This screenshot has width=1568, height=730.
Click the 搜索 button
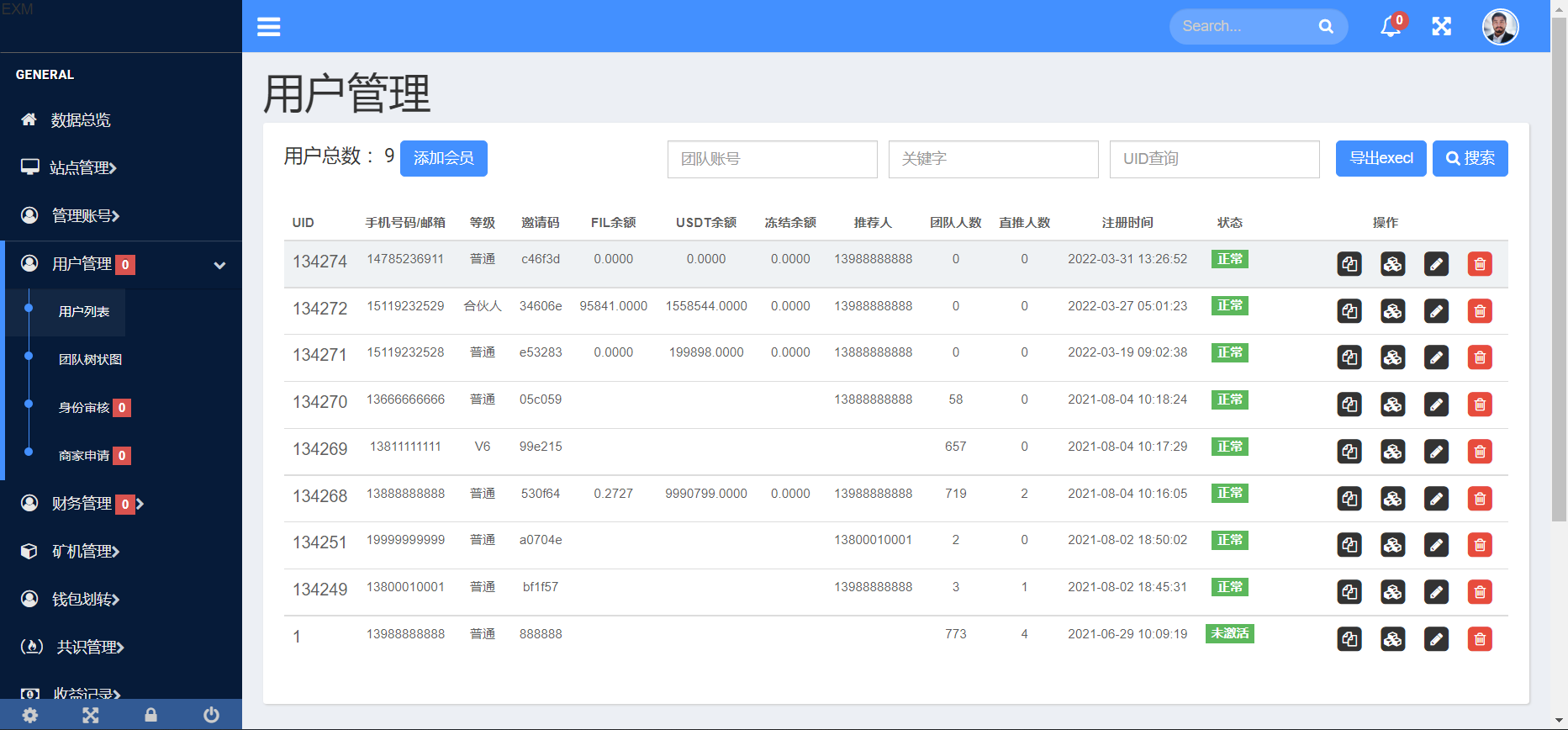click(x=1470, y=158)
